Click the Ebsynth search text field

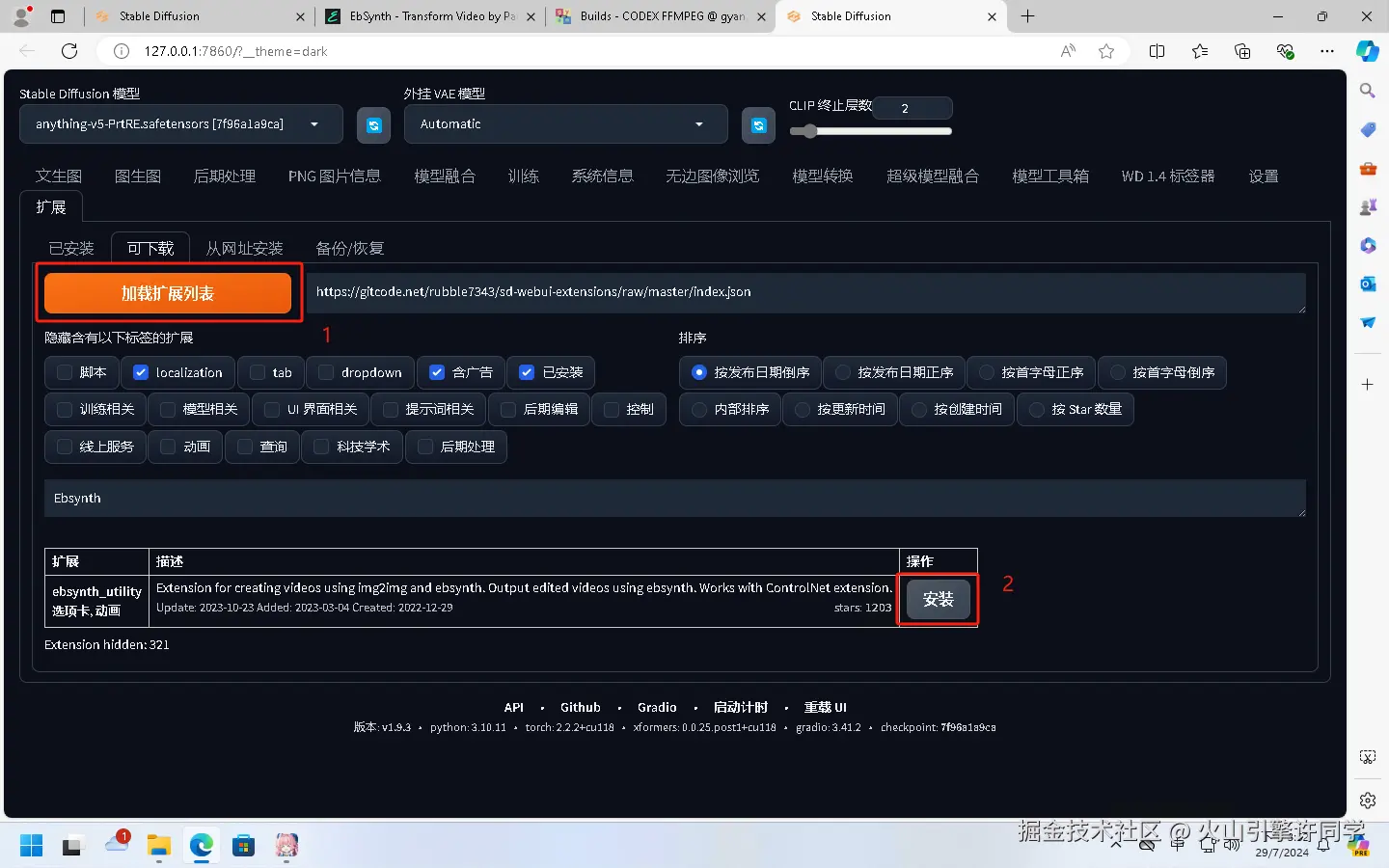coord(674,499)
